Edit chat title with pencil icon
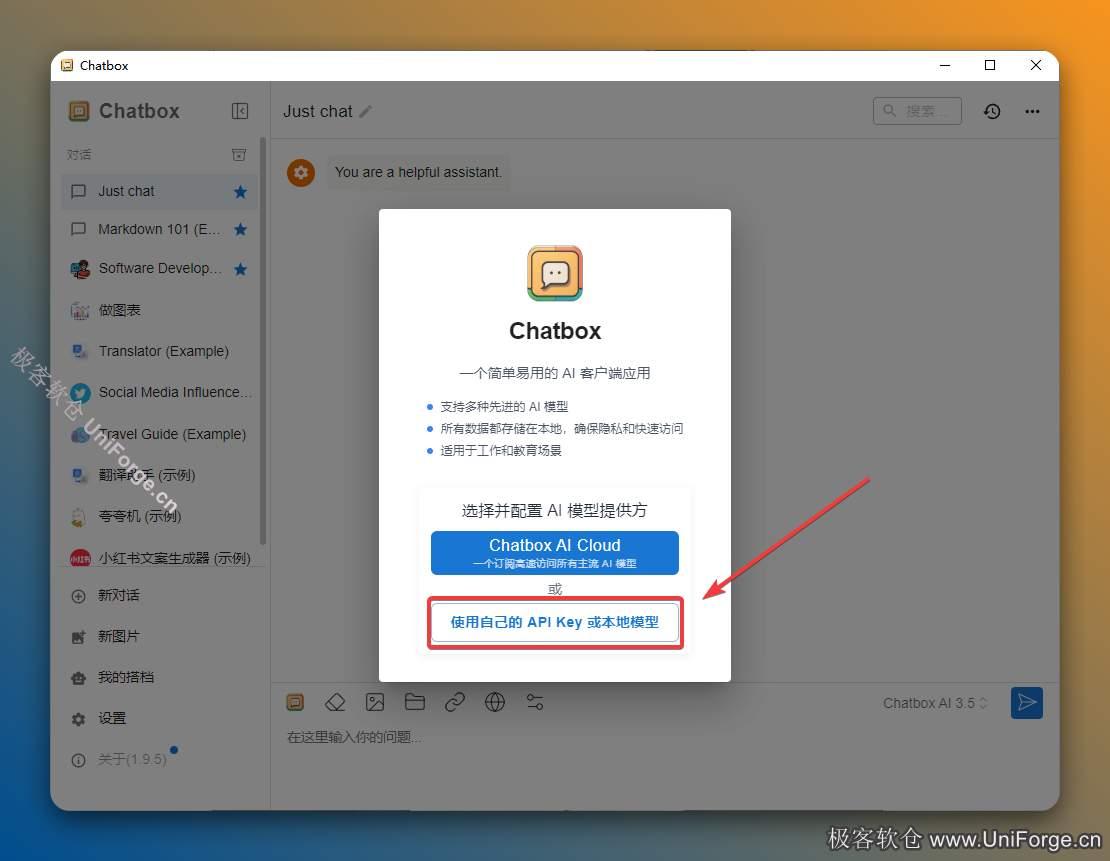 click(365, 112)
